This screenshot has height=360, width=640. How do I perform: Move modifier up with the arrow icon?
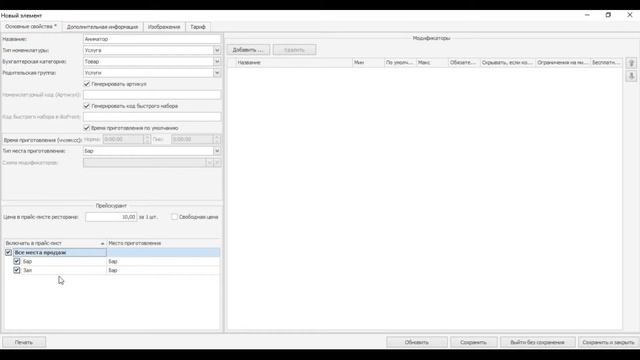pyautogui.click(x=631, y=63)
